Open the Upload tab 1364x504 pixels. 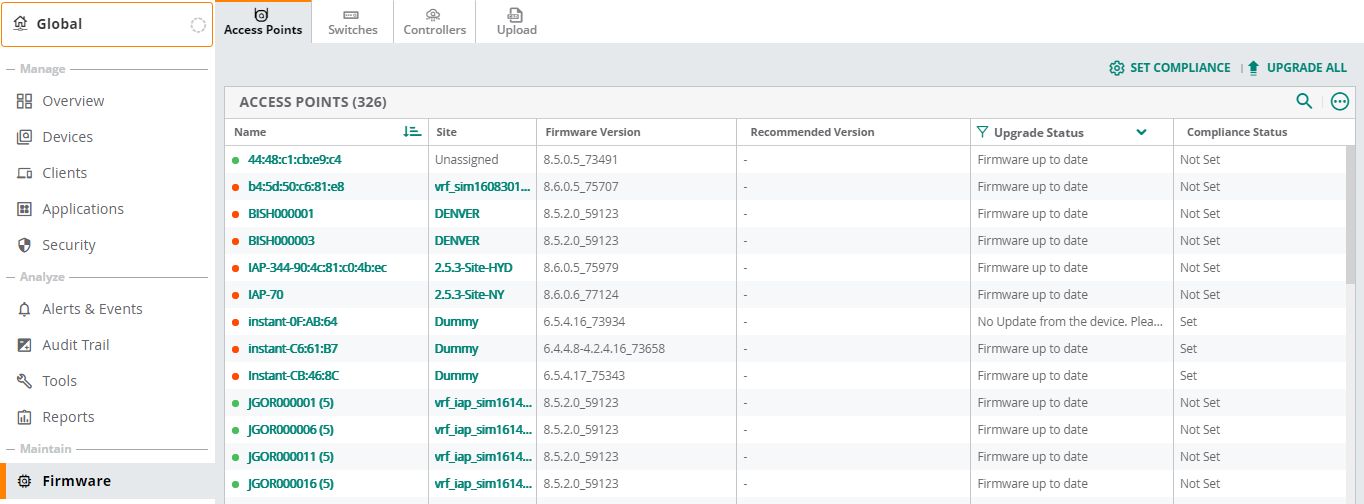click(x=516, y=22)
